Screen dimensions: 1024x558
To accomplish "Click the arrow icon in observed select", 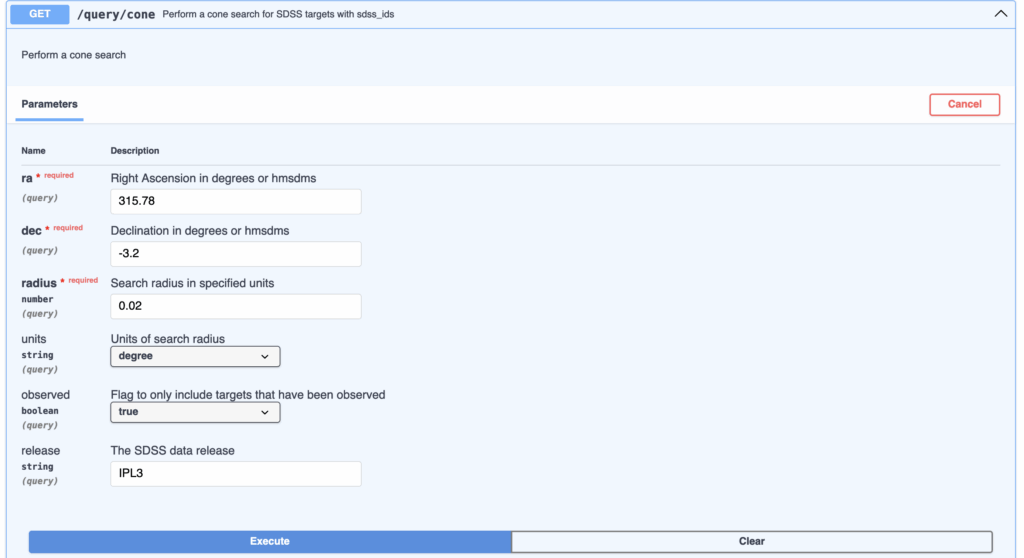I will click(265, 412).
